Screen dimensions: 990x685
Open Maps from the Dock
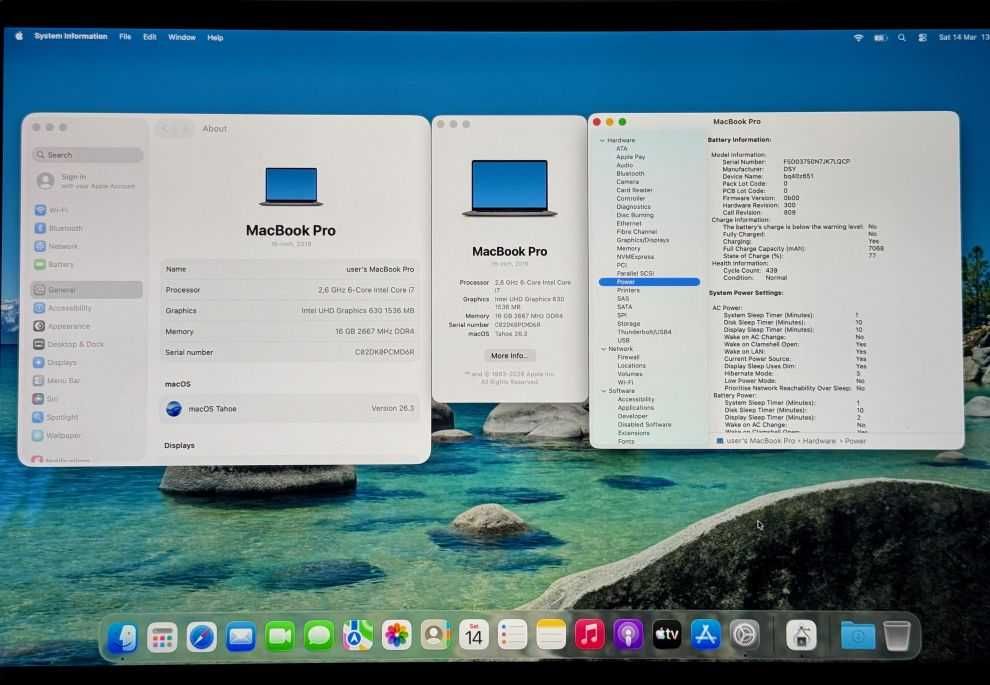(357, 636)
